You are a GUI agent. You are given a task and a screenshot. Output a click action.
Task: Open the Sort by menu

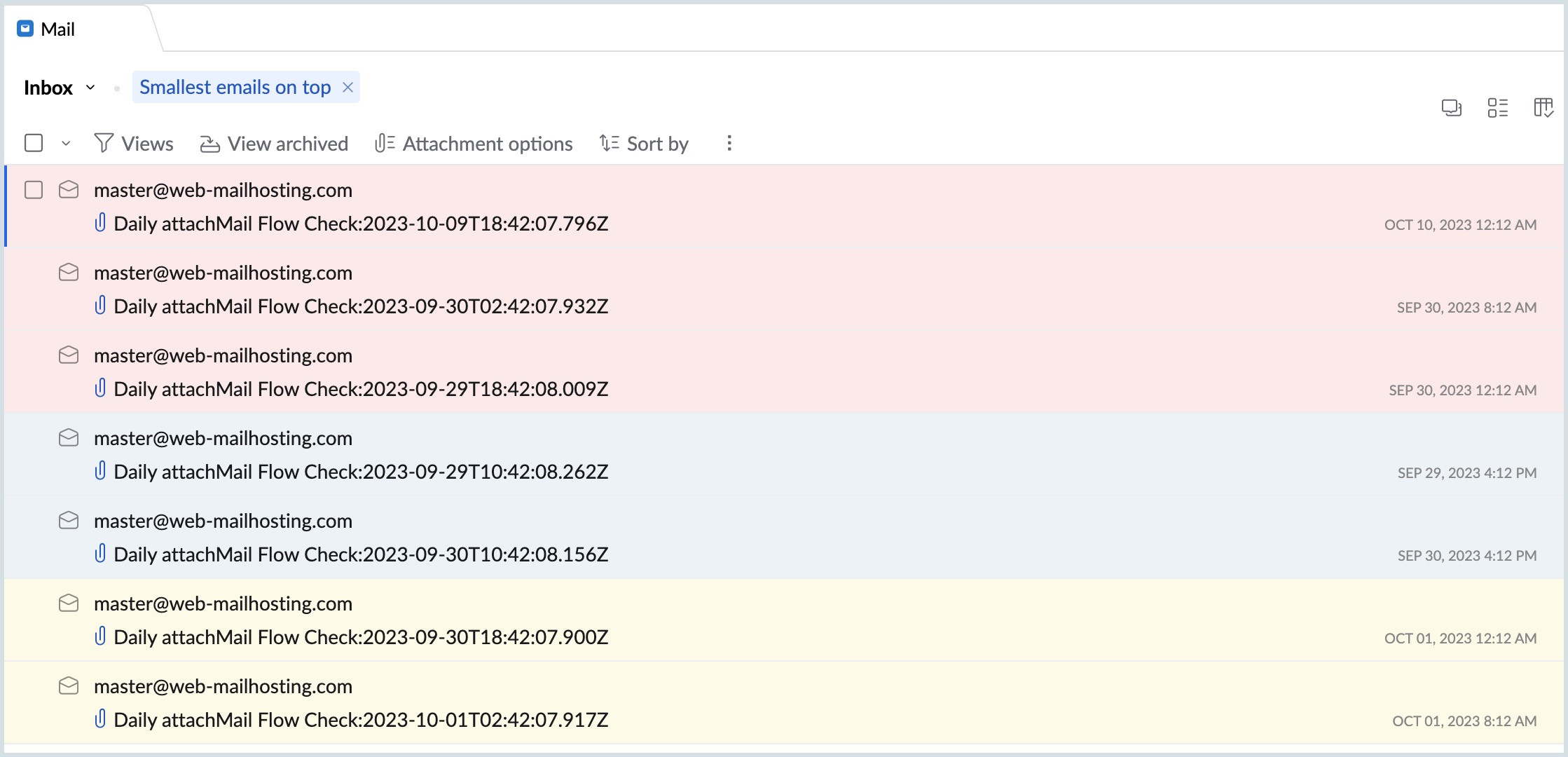[x=644, y=144]
